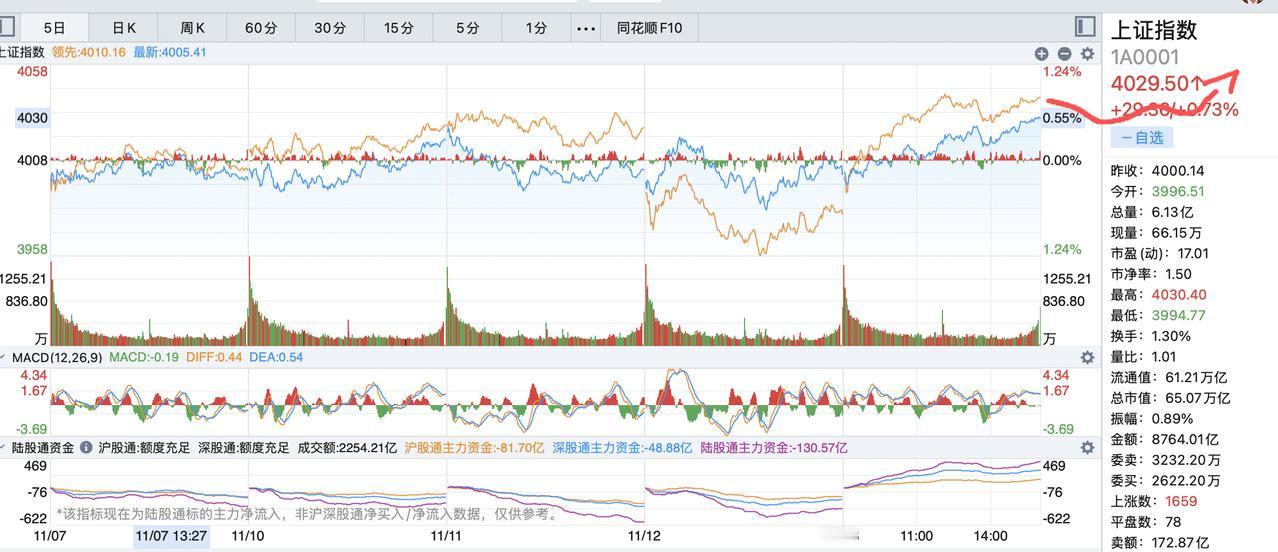The width and height of the screenshot is (1278, 552).
Task: Click the 最新:4005.41 value
Action: [x=170, y=52]
